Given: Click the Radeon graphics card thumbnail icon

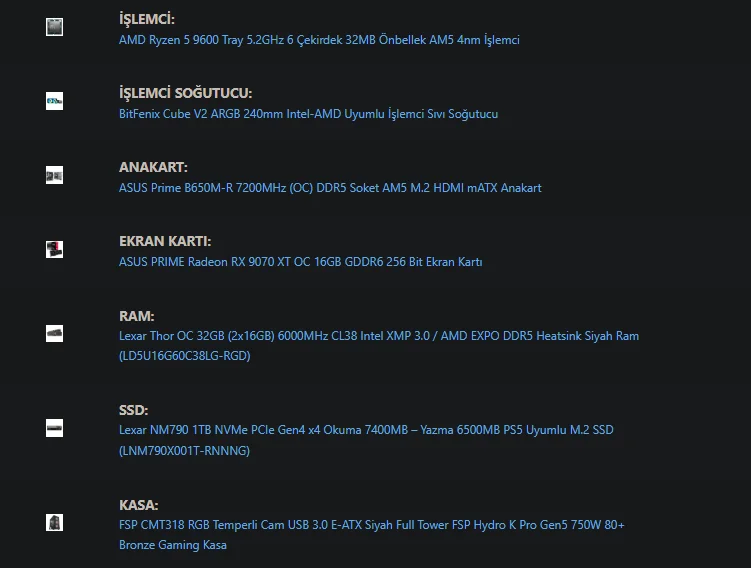Looking at the screenshot, I should [54, 249].
